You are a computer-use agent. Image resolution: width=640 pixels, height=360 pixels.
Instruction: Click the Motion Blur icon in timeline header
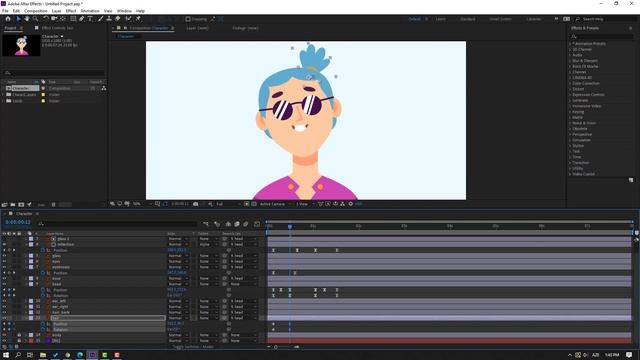pyautogui.click(x=246, y=224)
